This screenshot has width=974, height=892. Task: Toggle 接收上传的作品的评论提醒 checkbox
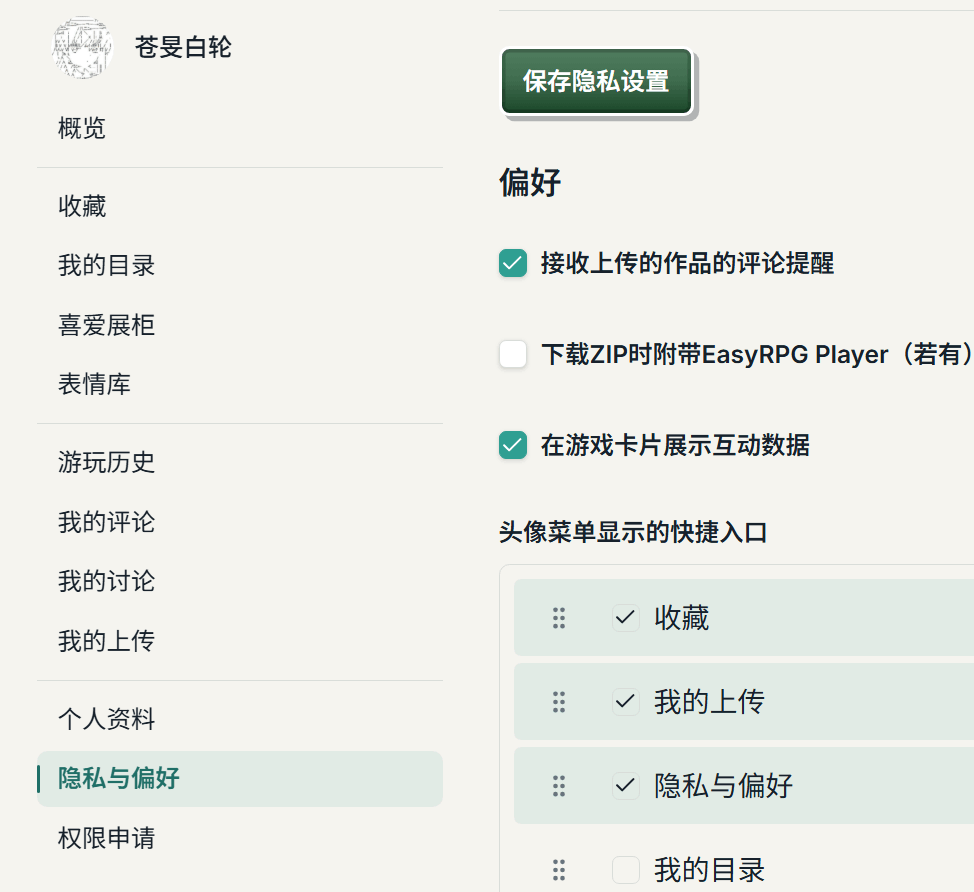[x=513, y=263]
